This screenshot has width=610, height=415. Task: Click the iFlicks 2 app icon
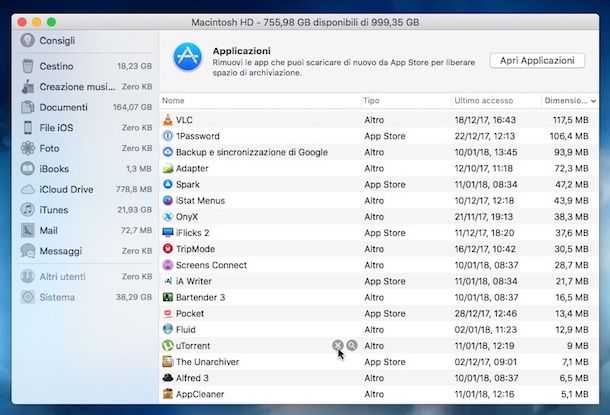(168, 233)
